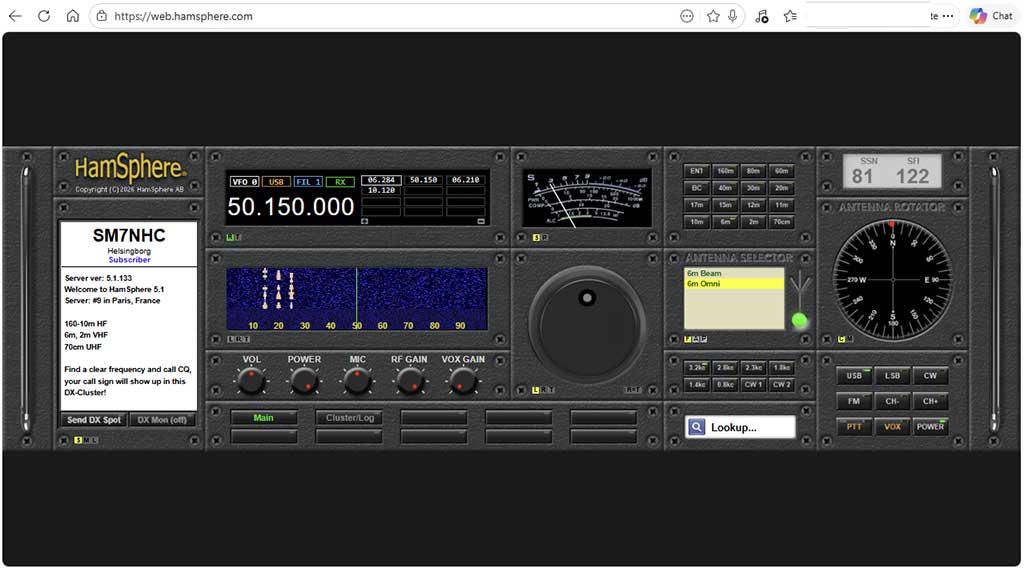
Task: Select the 17m band button
Action: (697, 205)
